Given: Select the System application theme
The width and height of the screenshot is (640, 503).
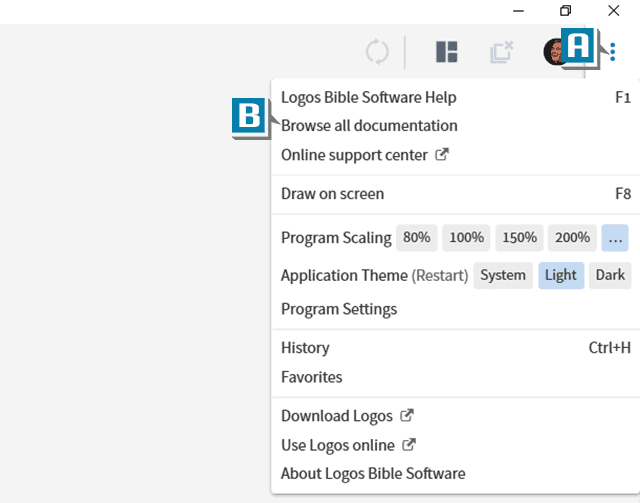Looking at the screenshot, I should (x=503, y=275).
